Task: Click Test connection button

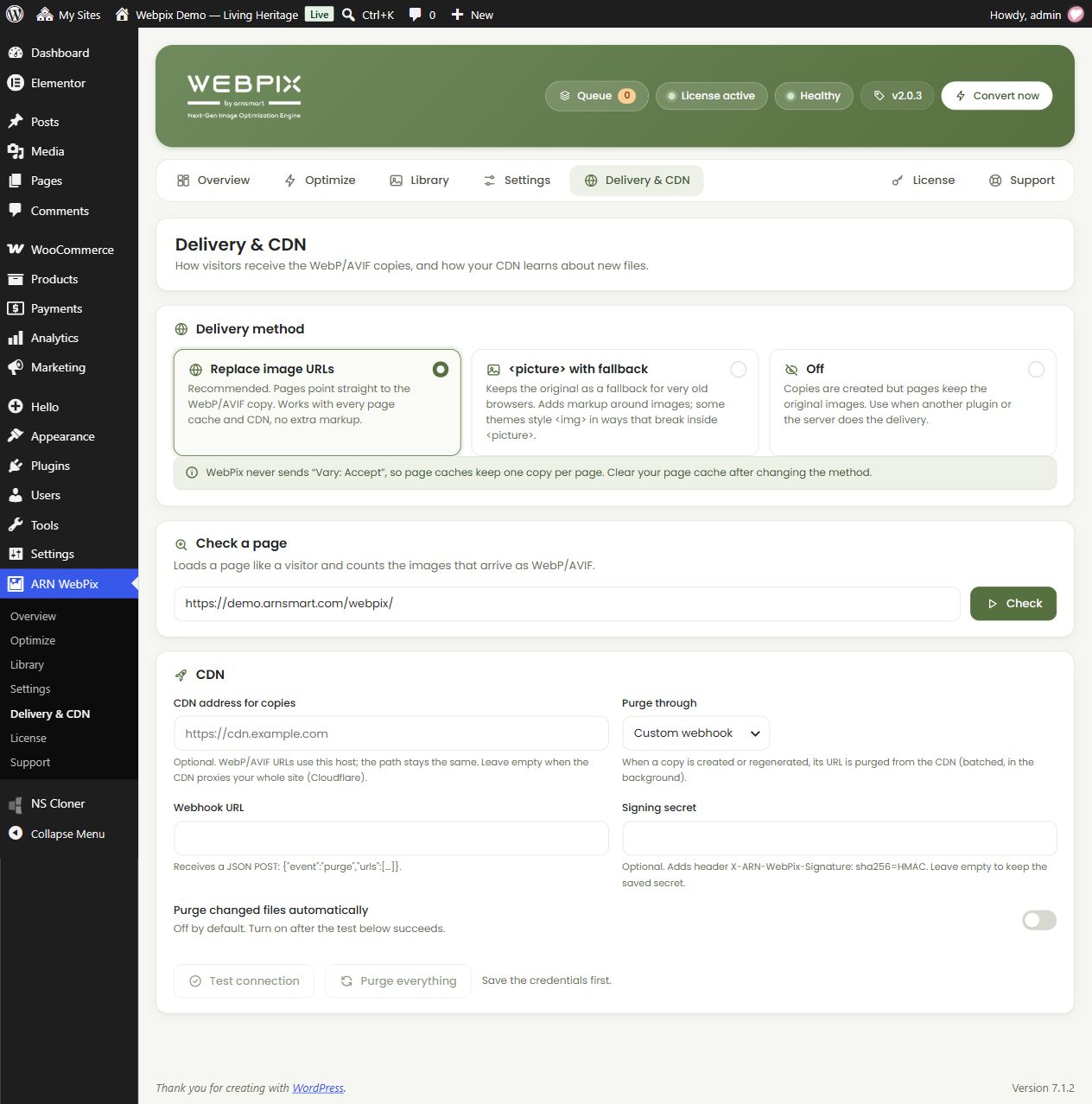Action: [x=244, y=981]
